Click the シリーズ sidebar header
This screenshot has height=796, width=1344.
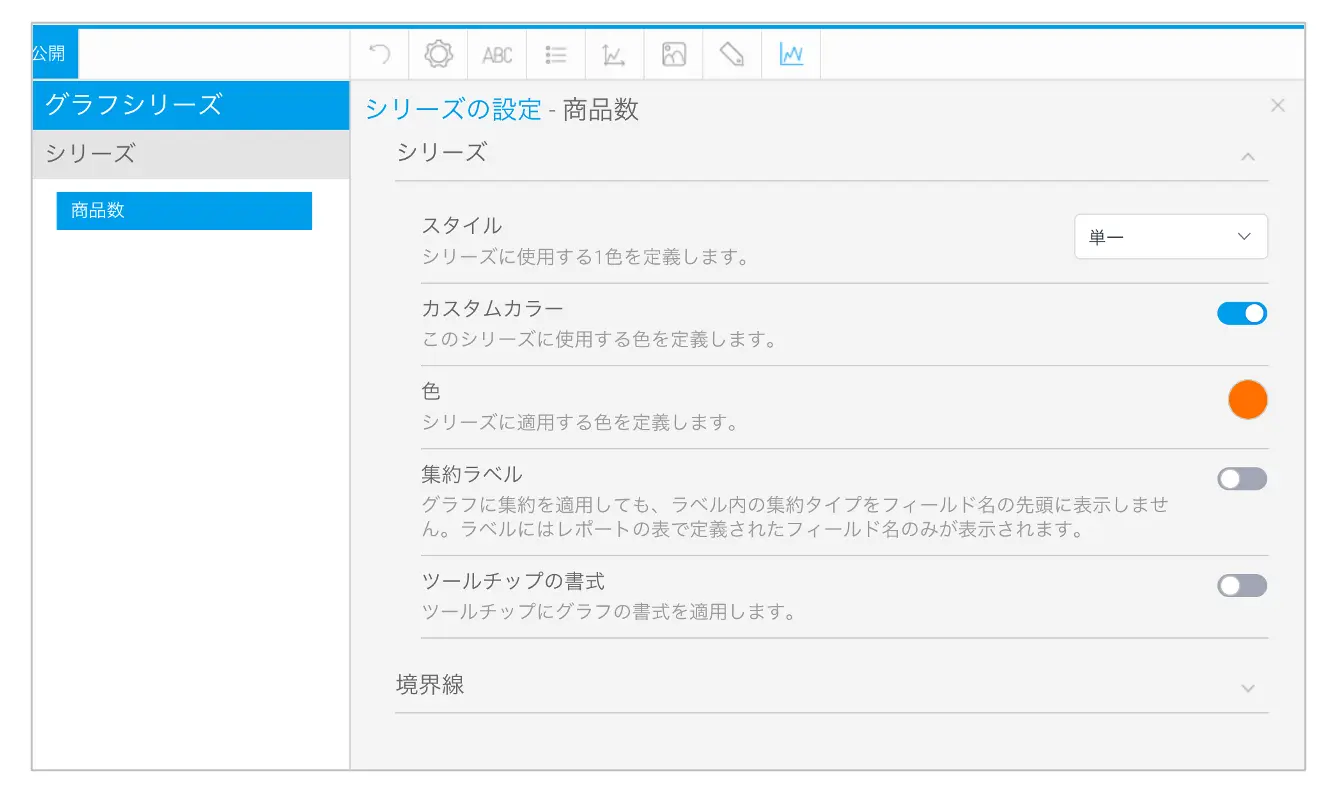pyautogui.click(x=190, y=154)
